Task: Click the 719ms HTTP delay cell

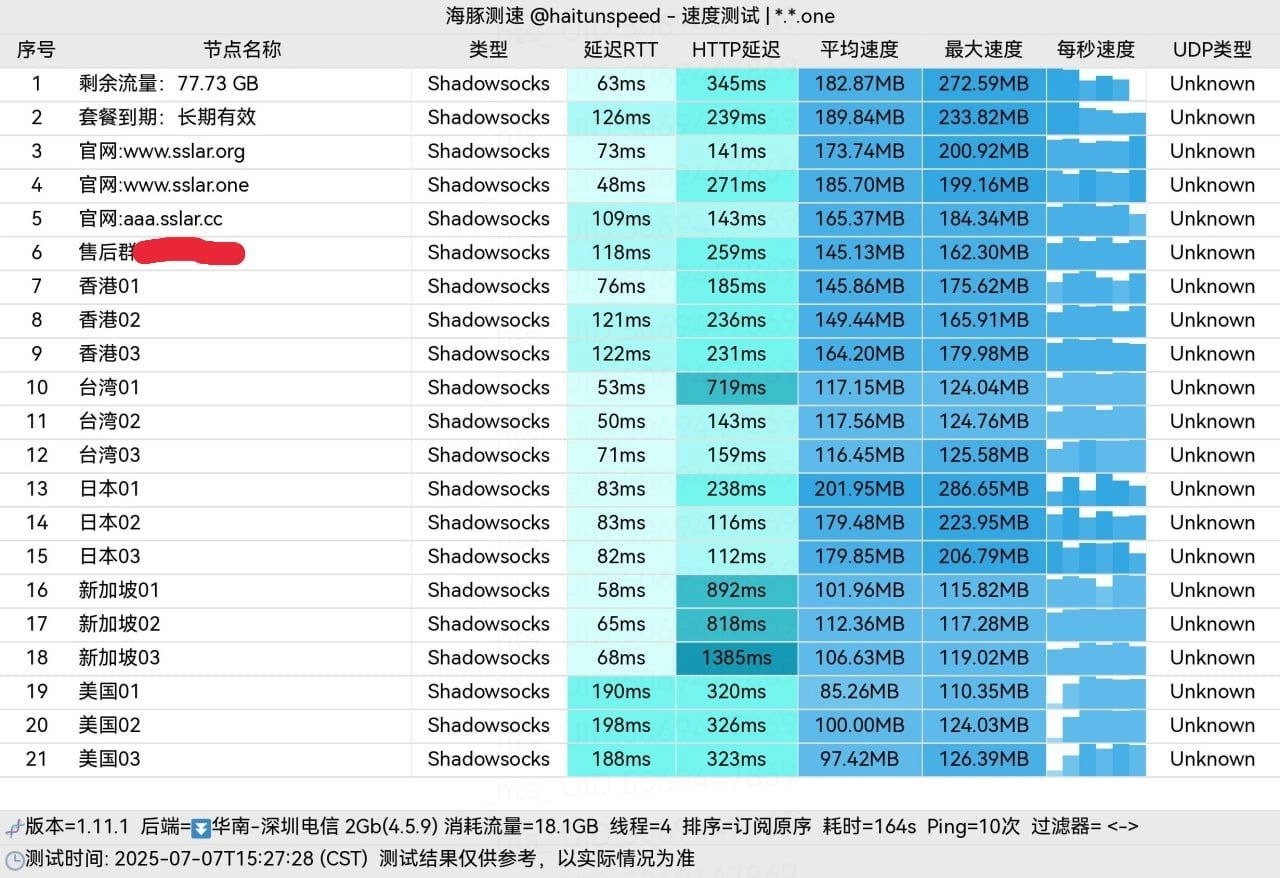Action: click(x=737, y=388)
